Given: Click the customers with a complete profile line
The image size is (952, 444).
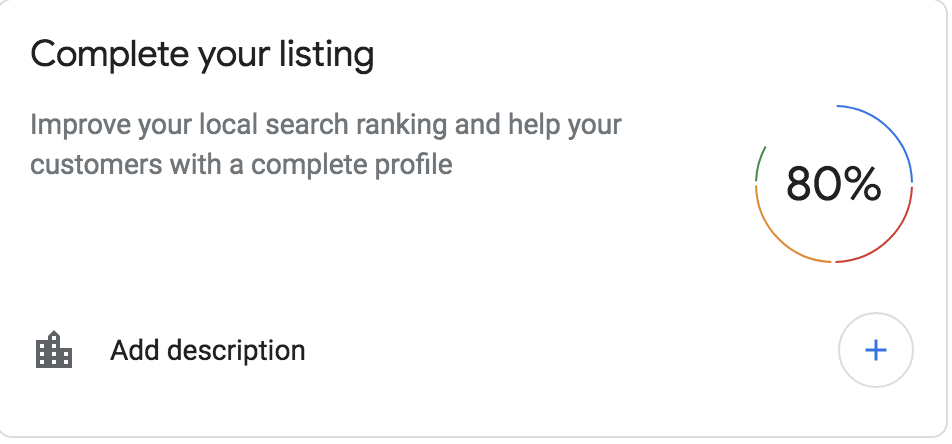Looking at the screenshot, I should (x=242, y=165).
